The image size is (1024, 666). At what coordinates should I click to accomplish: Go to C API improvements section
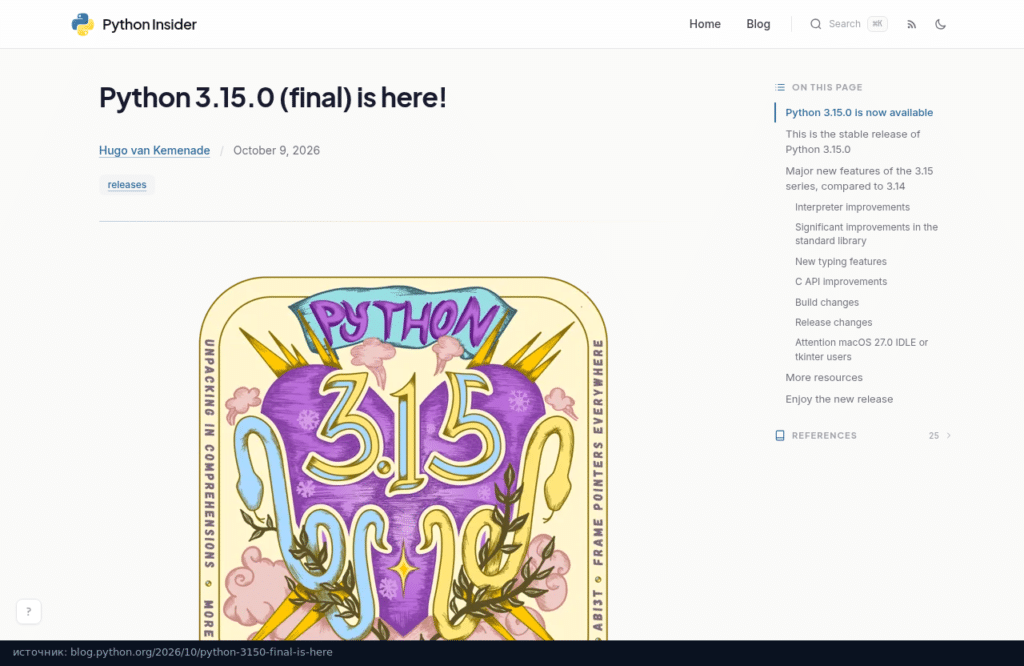coord(840,281)
